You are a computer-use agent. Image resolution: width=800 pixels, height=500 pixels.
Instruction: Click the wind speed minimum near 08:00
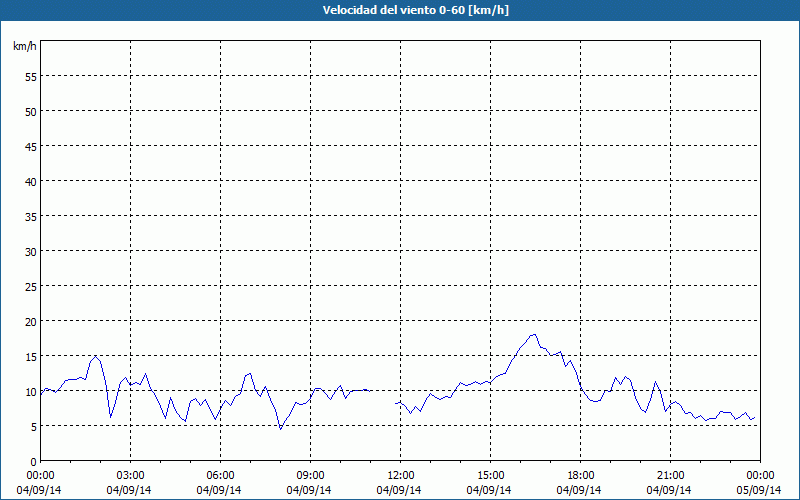[281, 429]
